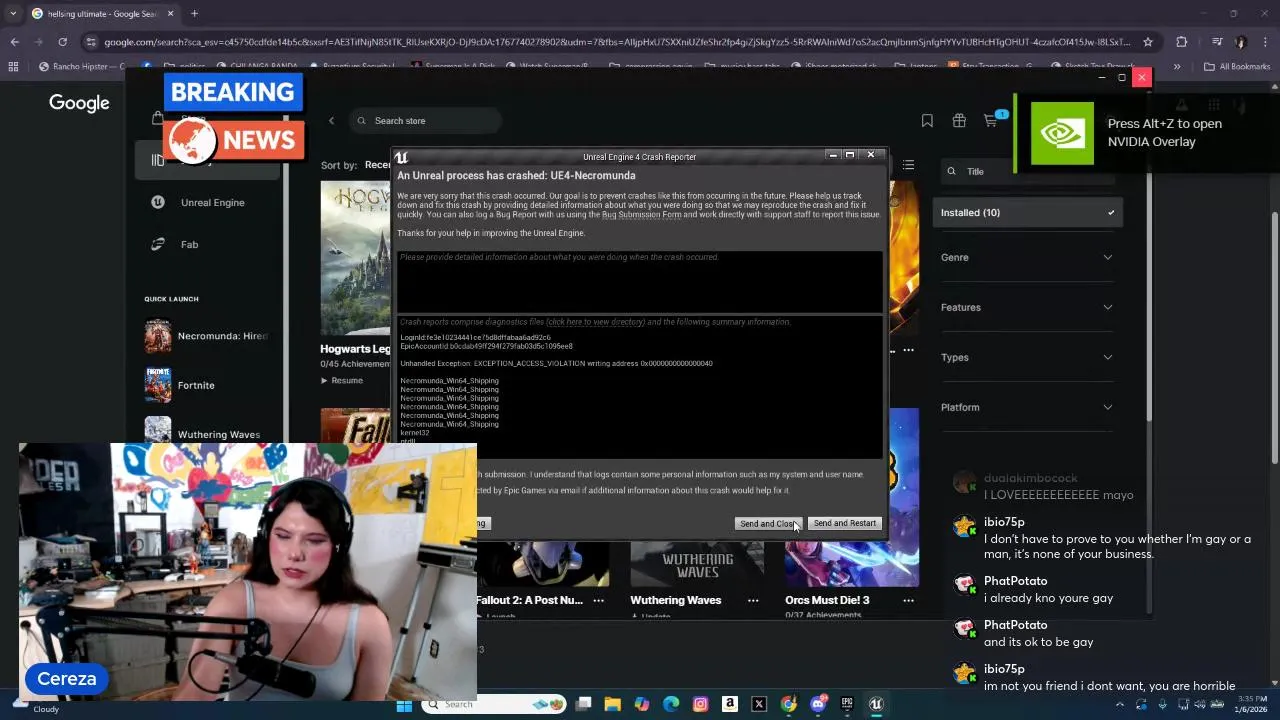Open Orcs Must Die! 3 more options
1280x720 pixels.
pos(908,600)
